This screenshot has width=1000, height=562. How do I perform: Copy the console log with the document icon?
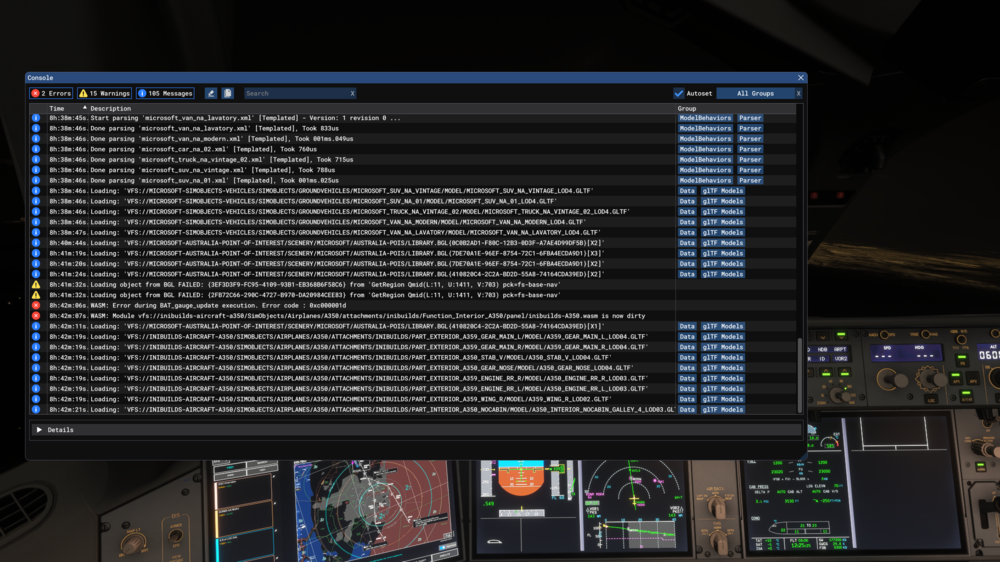pos(228,93)
